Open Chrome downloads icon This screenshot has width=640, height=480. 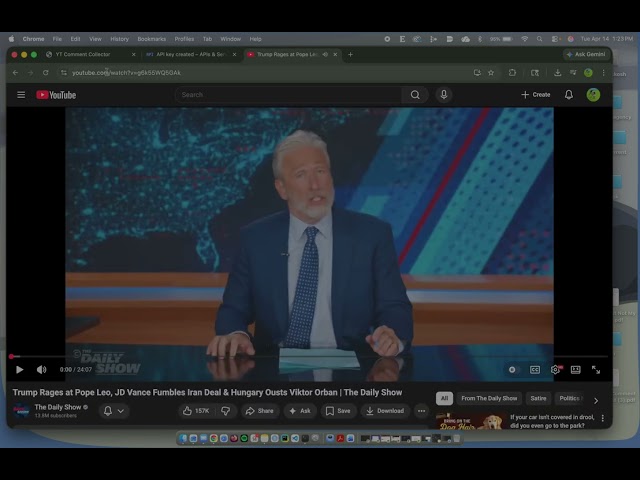tap(557, 73)
